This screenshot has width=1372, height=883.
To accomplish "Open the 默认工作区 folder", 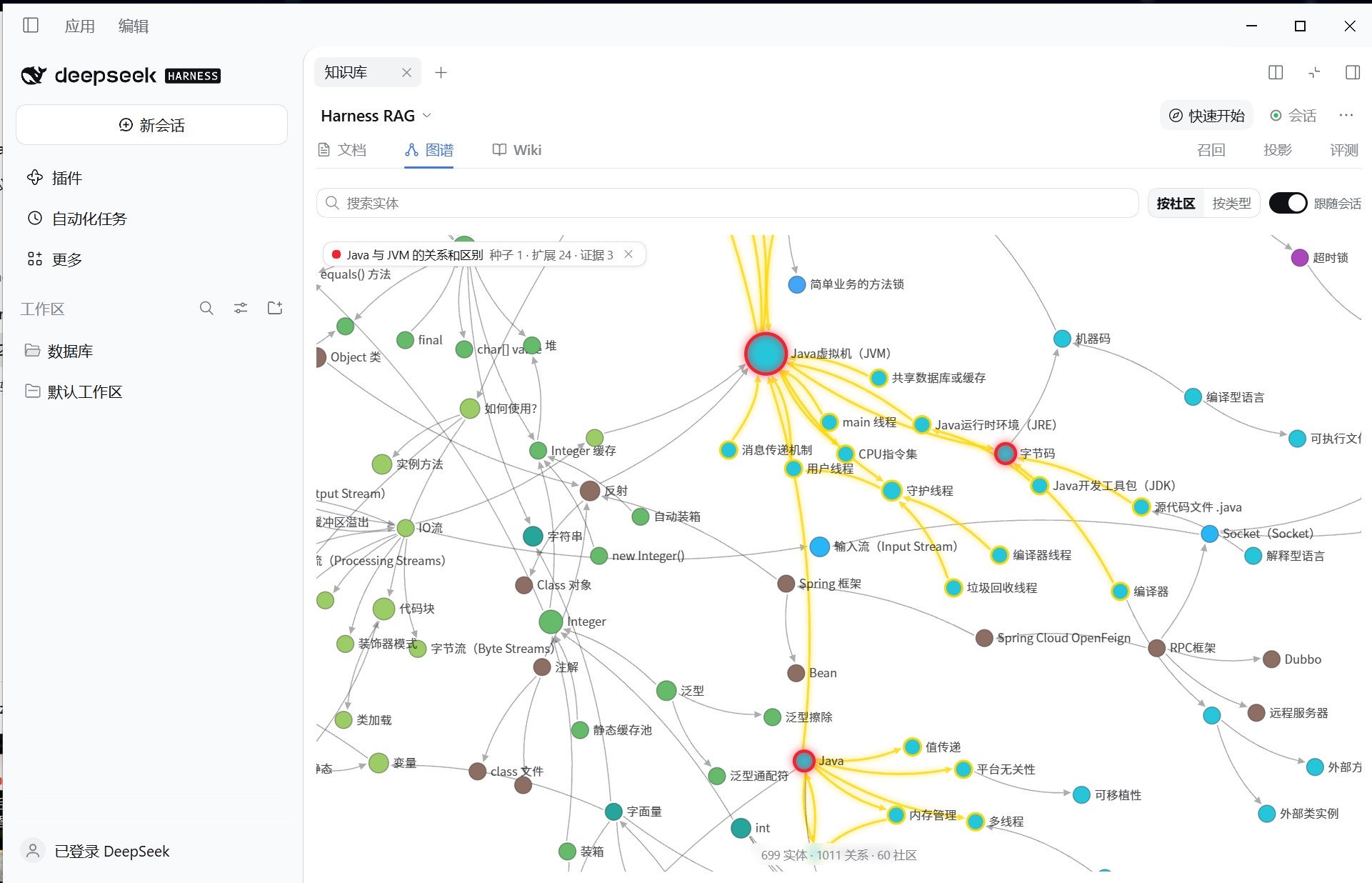I will click(74, 391).
